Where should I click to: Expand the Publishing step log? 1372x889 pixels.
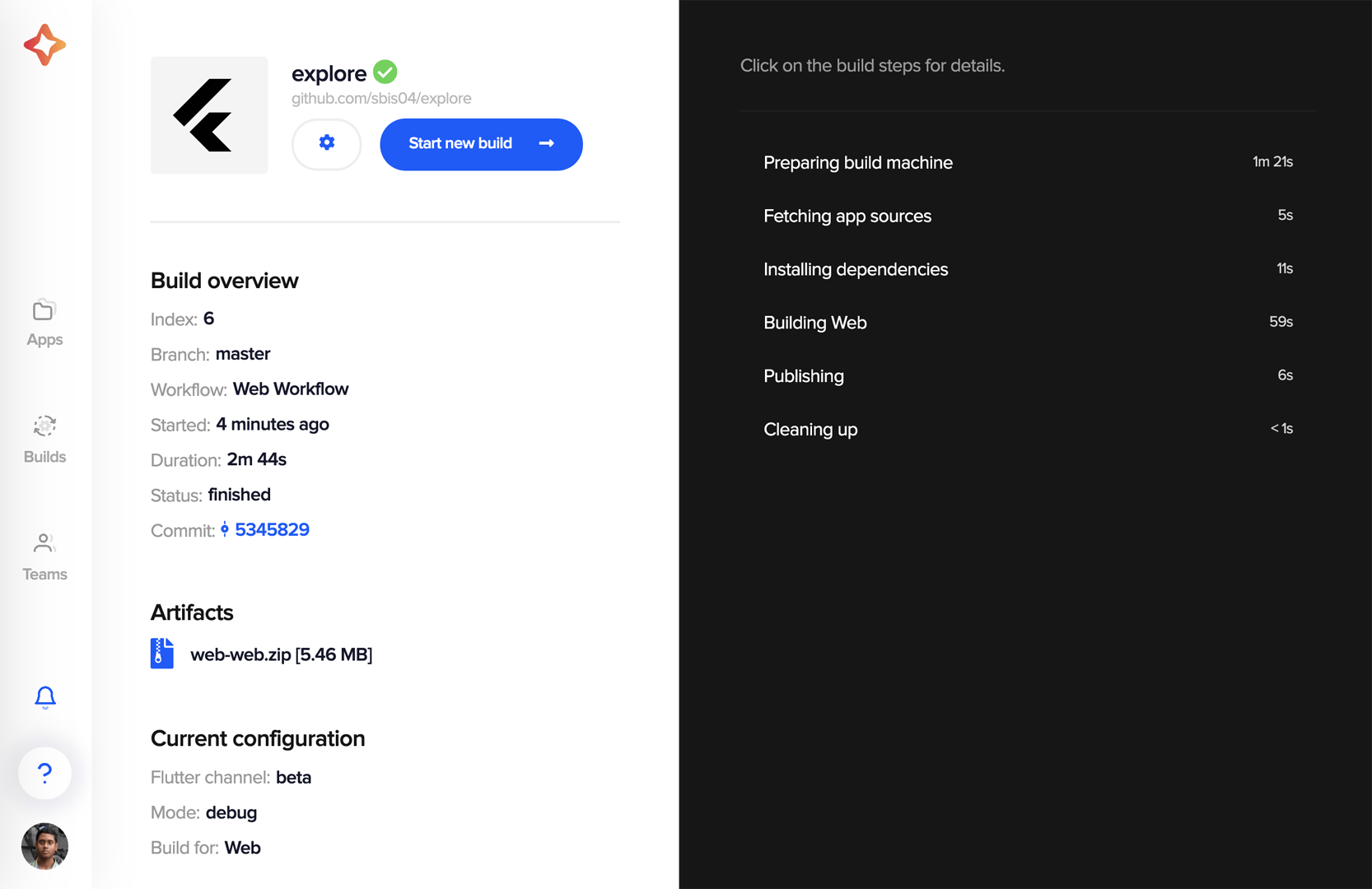point(1028,376)
